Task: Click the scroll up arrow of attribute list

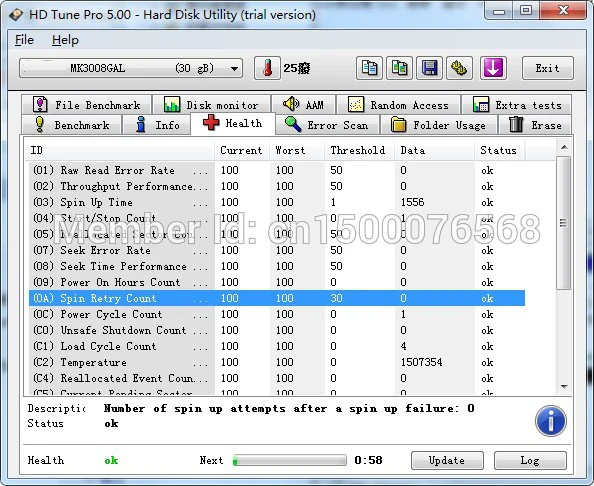Action: coord(564,147)
